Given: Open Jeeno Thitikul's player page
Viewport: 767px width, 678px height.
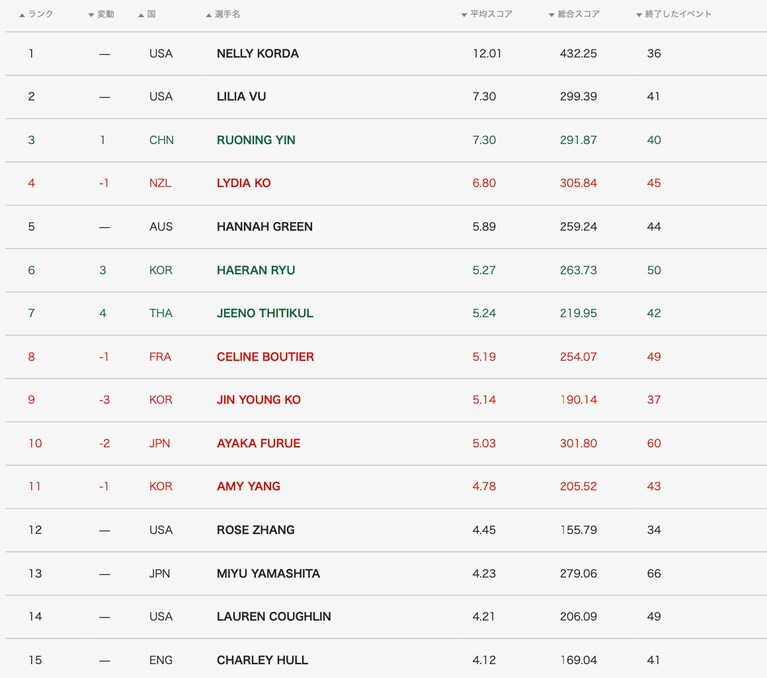Looking at the screenshot, I should click(265, 313).
